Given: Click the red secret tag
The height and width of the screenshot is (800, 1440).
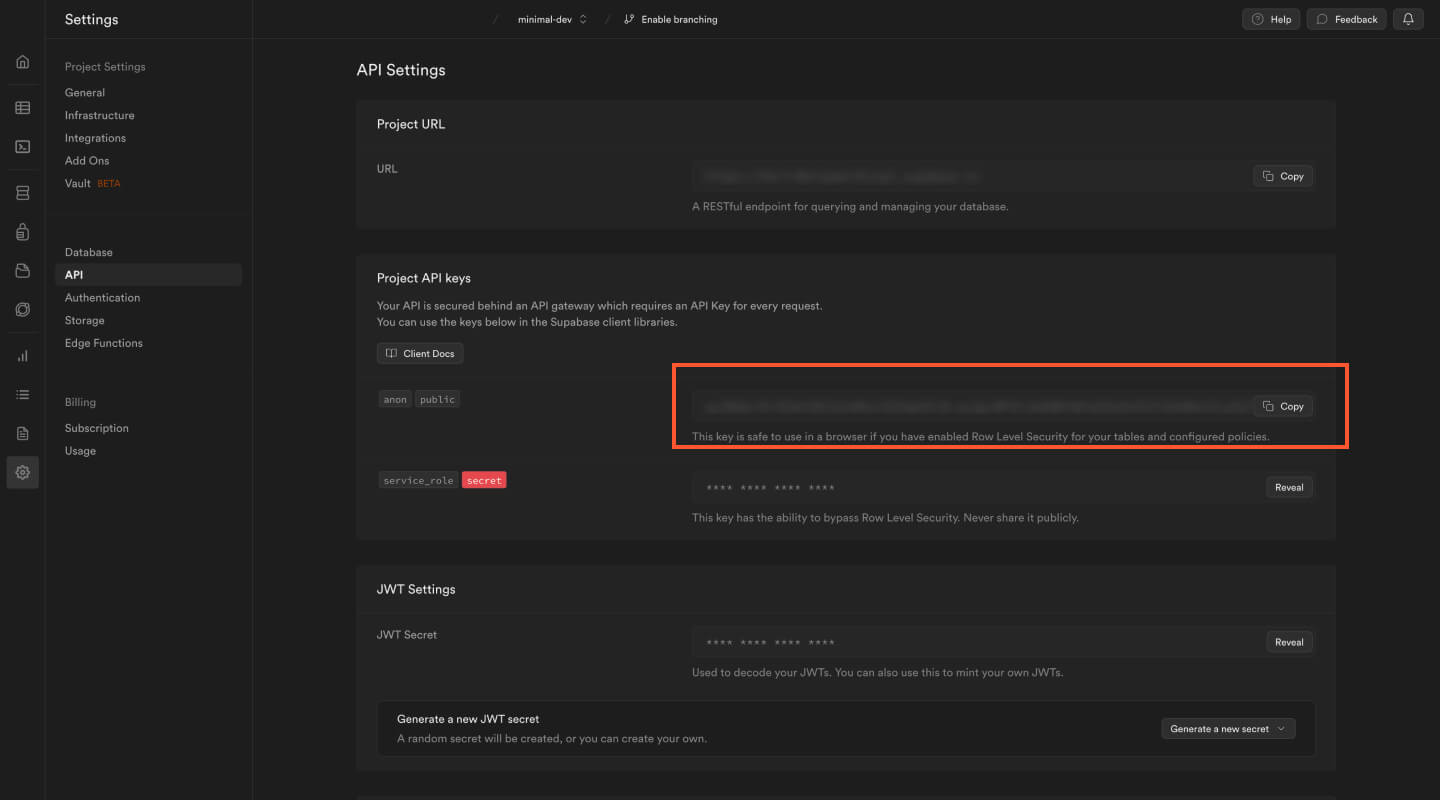Looking at the screenshot, I should click(484, 480).
